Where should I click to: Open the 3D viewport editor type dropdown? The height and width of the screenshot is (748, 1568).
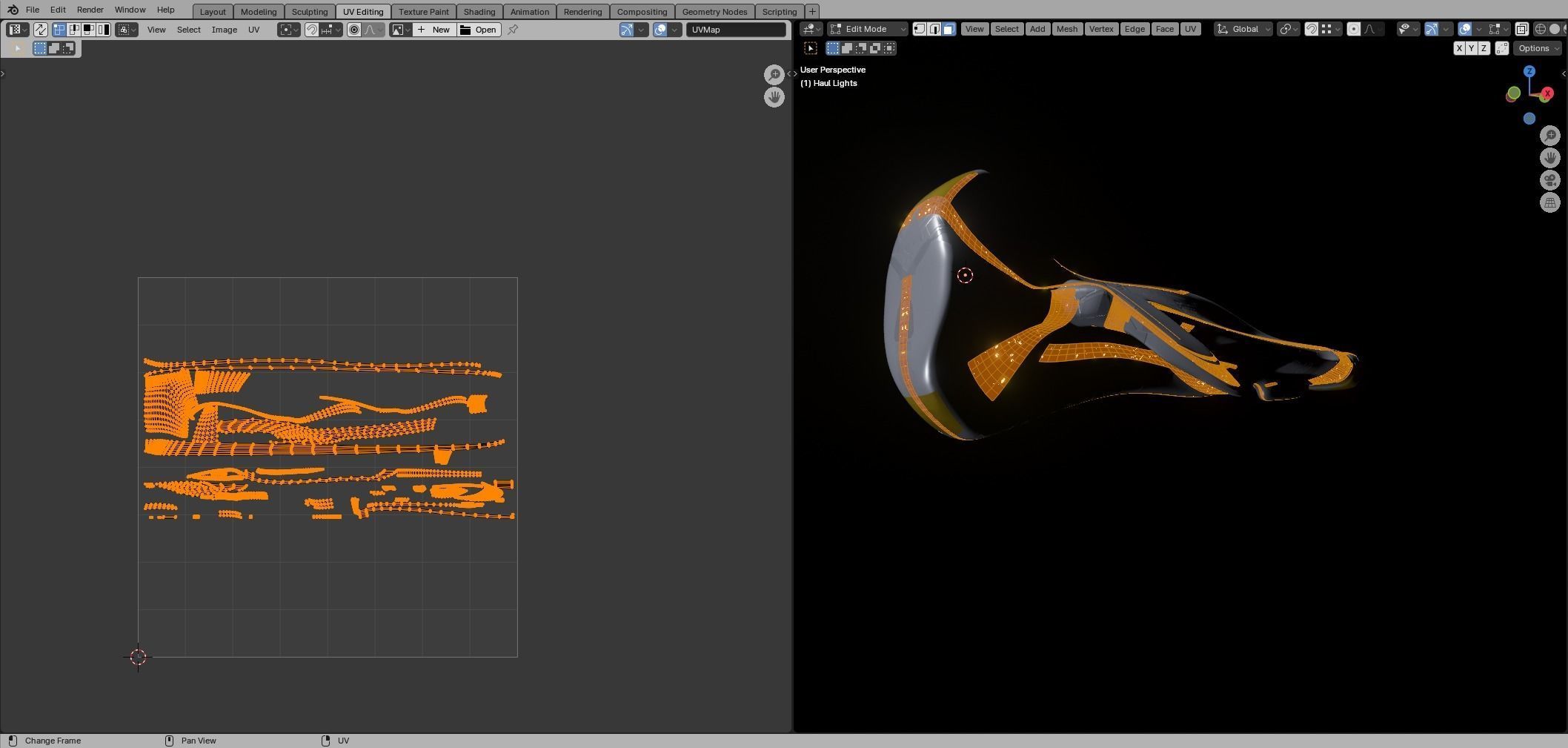pos(812,29)
